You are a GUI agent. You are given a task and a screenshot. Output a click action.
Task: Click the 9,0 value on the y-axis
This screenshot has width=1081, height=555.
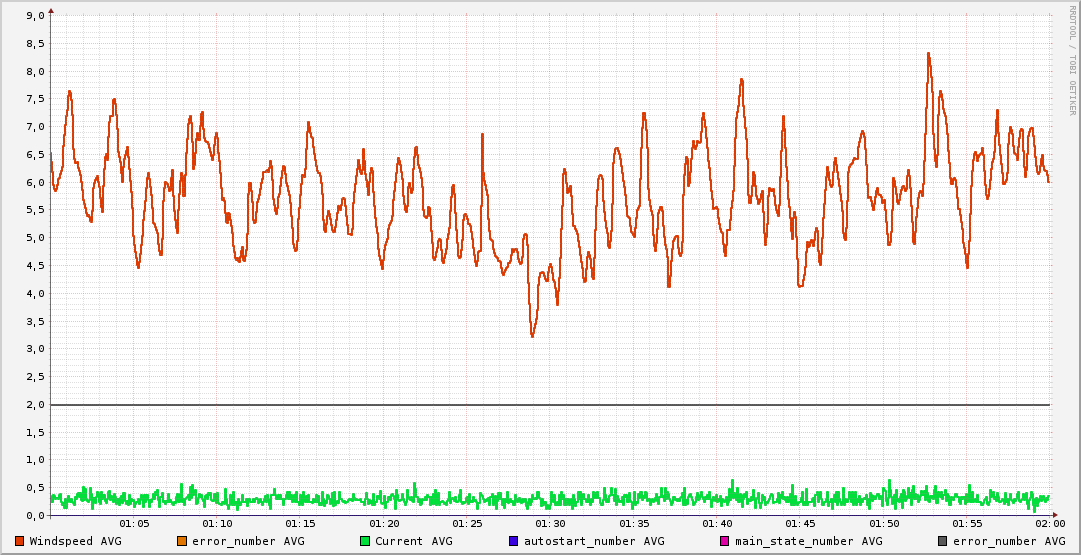point(34,16)
